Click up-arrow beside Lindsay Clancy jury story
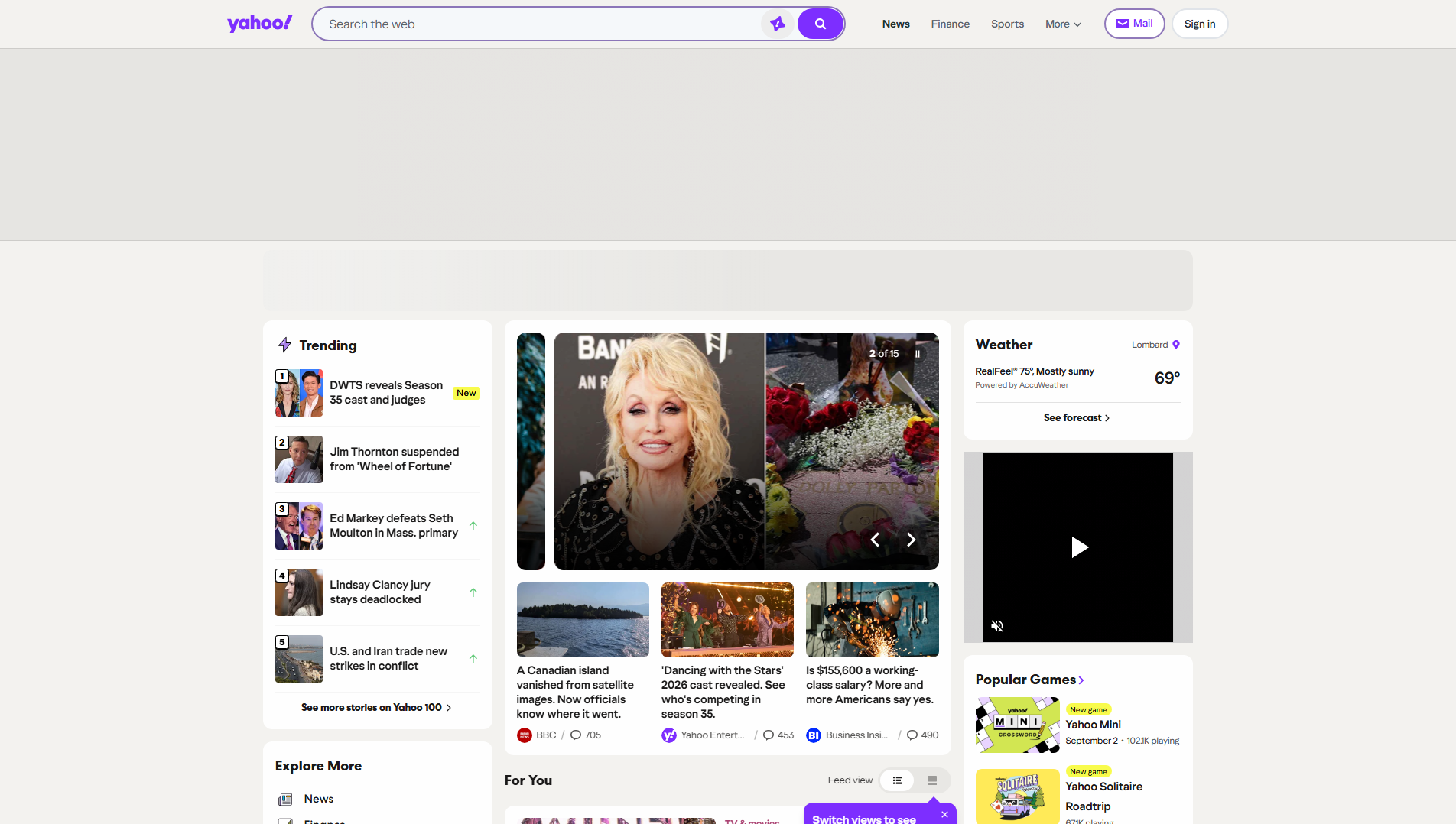Viewport: 1456px width, 824px height. [x=473, y=592]
